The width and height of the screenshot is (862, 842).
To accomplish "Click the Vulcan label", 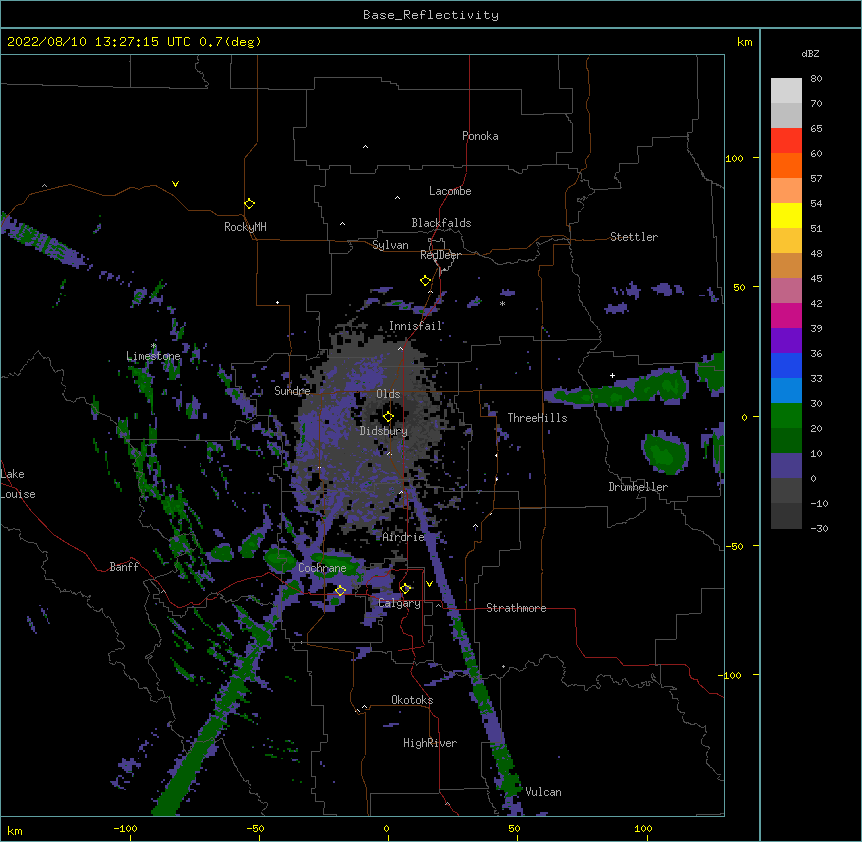I will click(543, 792).
